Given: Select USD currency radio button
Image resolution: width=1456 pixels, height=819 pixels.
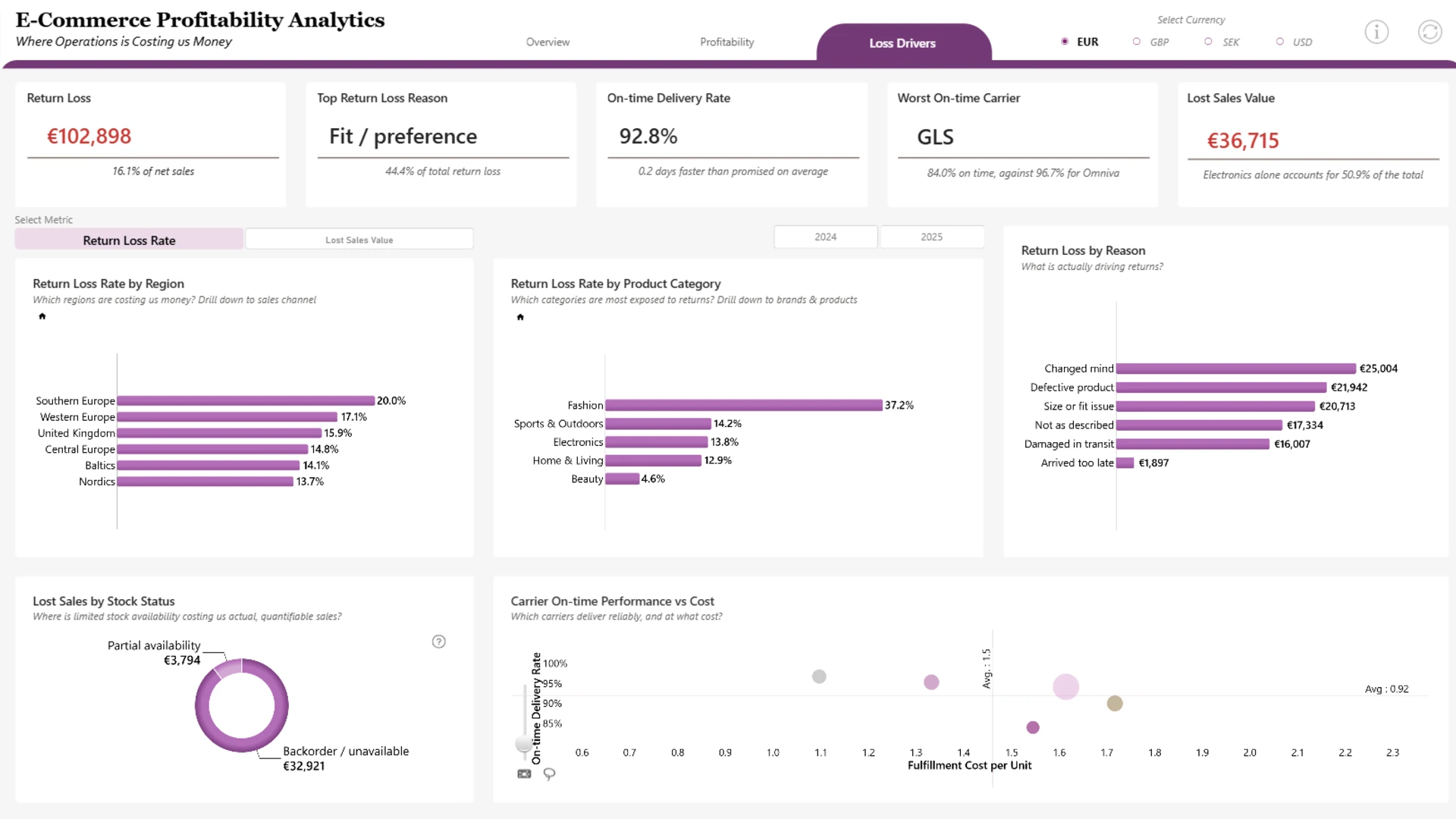Looking at the screenshot, I should click(x=1279, y=42).
